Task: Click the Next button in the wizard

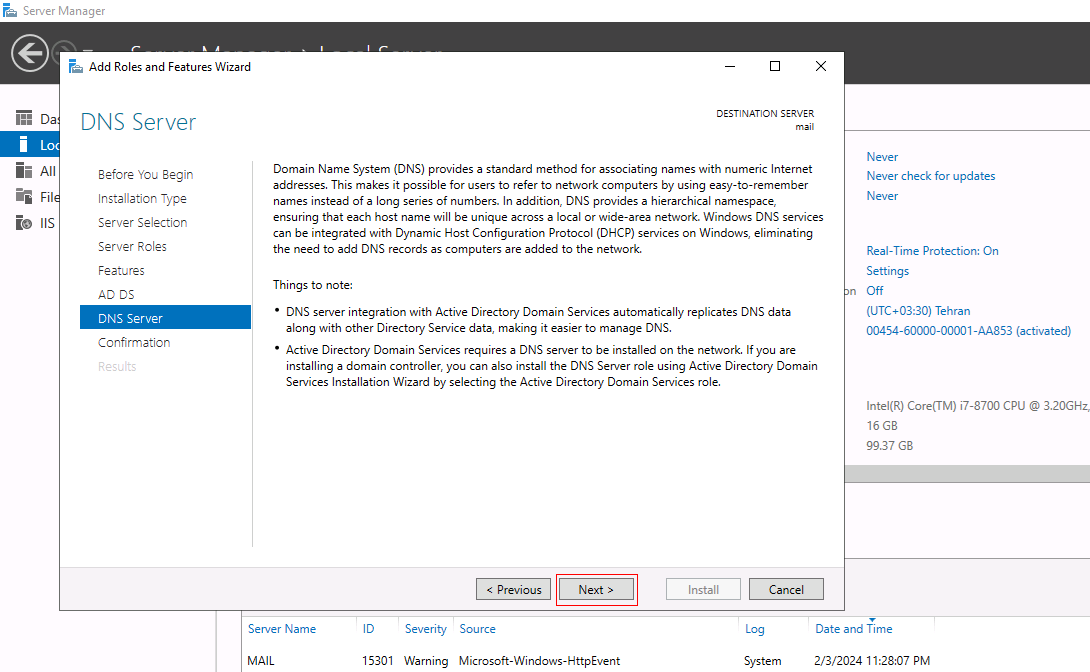Action: coord(596,589)
